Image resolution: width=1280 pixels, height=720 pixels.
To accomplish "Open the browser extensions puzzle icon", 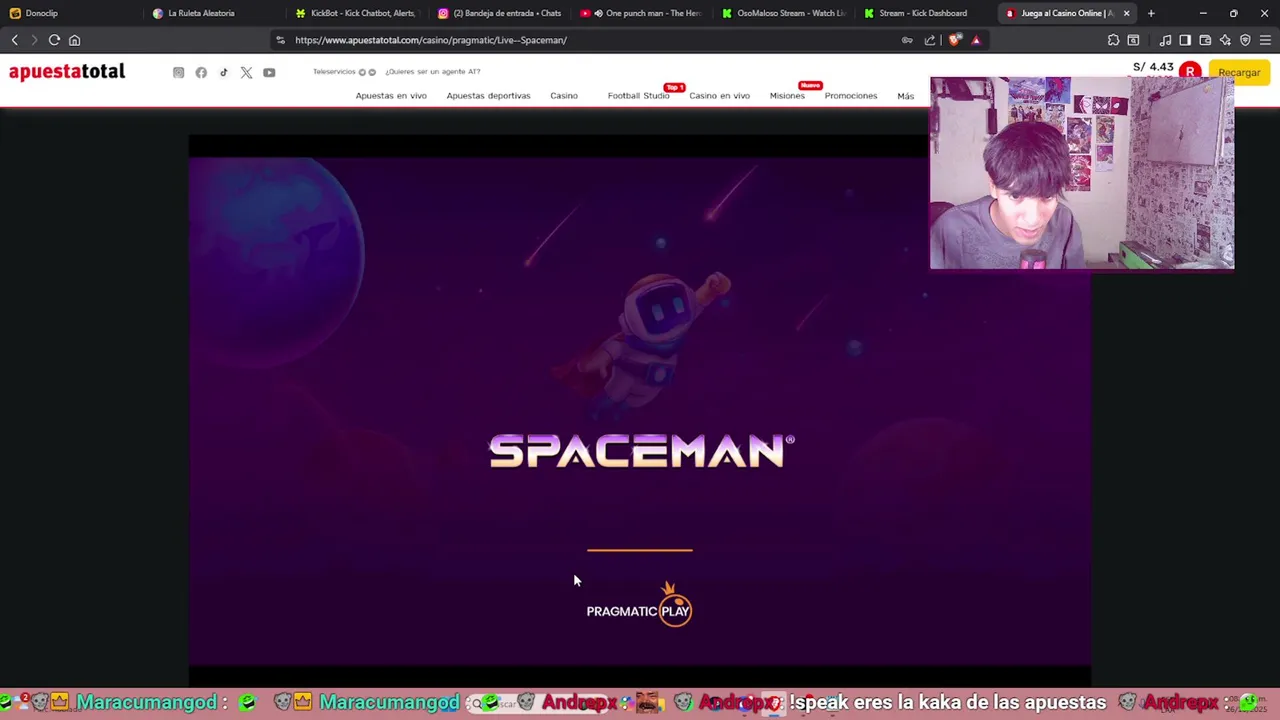I will [1113, 40].
